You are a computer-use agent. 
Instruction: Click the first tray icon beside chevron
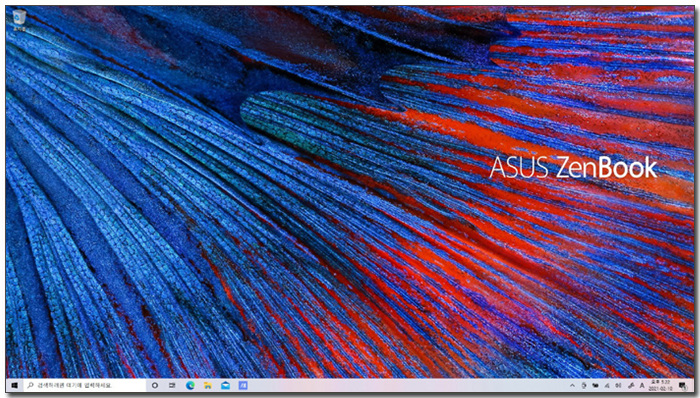pyautogui.click(x=584, y=385)
